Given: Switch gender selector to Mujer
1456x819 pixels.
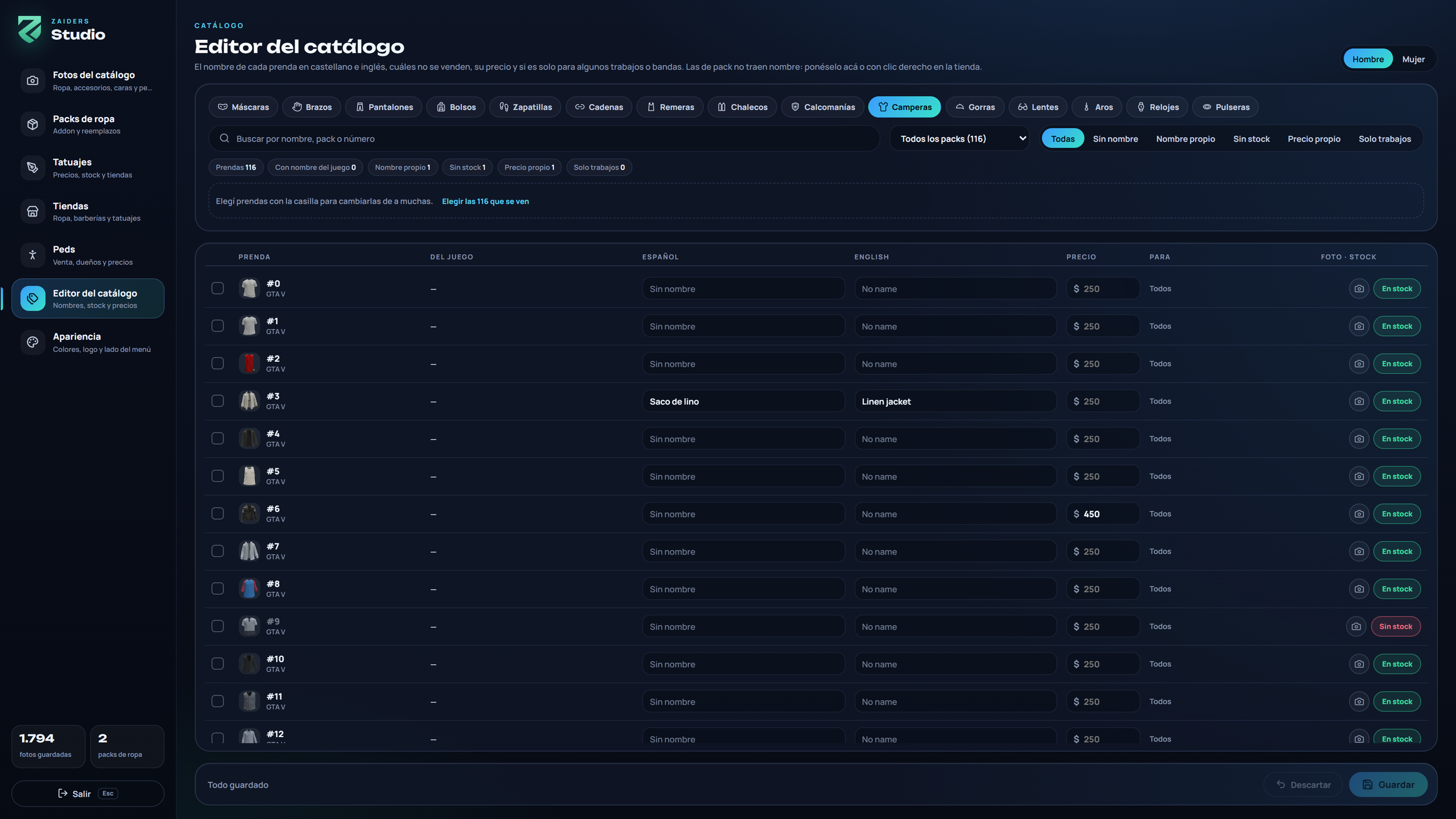Looking at the screenshot, I should pyautogui.click(x=1413, y=59).
